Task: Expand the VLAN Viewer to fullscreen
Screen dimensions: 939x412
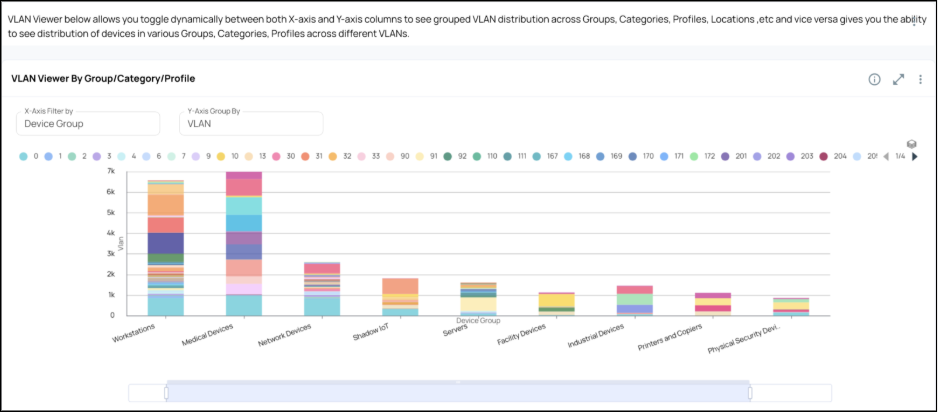Action: [x=898, y=79]
